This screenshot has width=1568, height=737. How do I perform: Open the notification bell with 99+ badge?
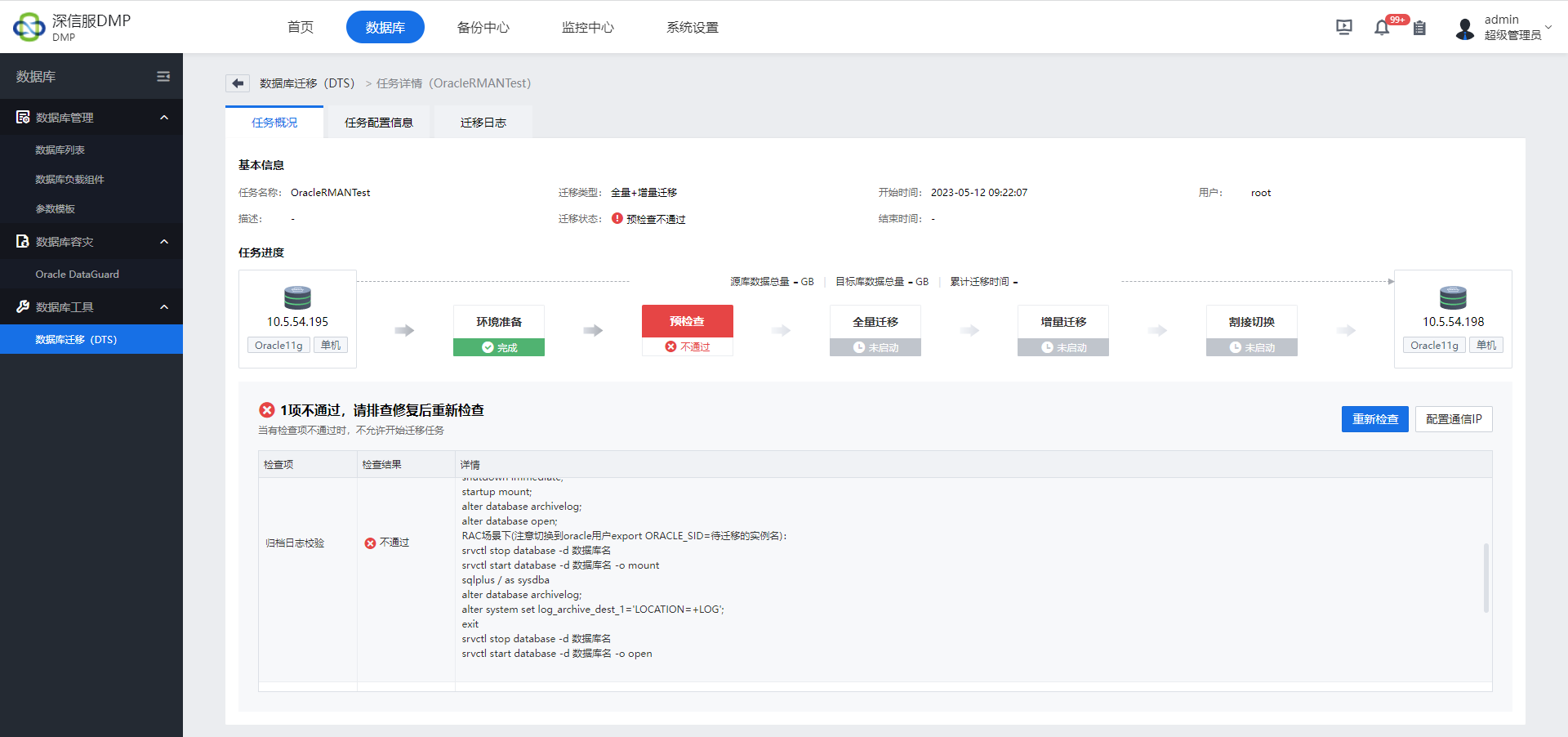tap(1382, 28)
